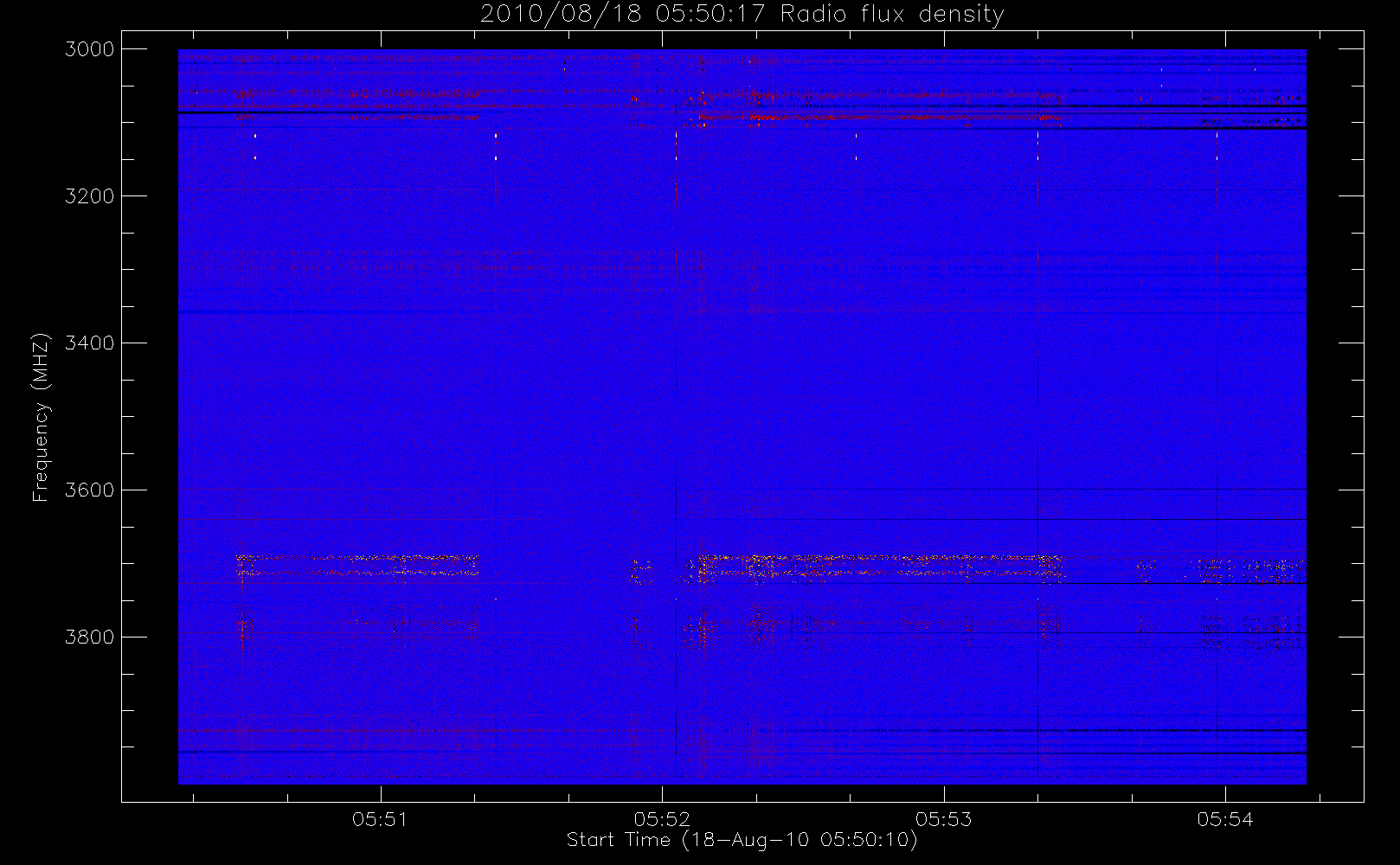This screenshot has height=865, width=1400.
Task: Click the 05:54 time tick label
Action: click(x=1225, y=819)
